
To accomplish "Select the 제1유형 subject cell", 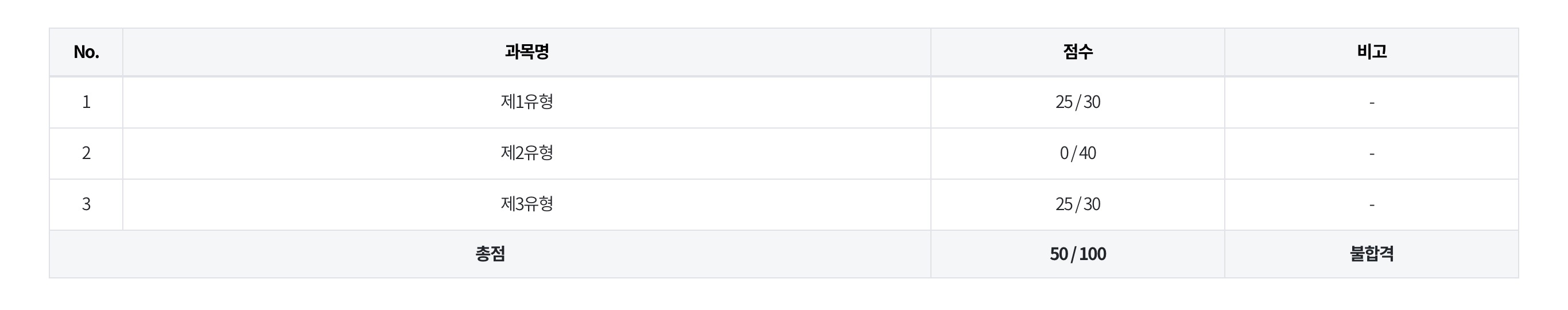I will (x=526, y=102).
